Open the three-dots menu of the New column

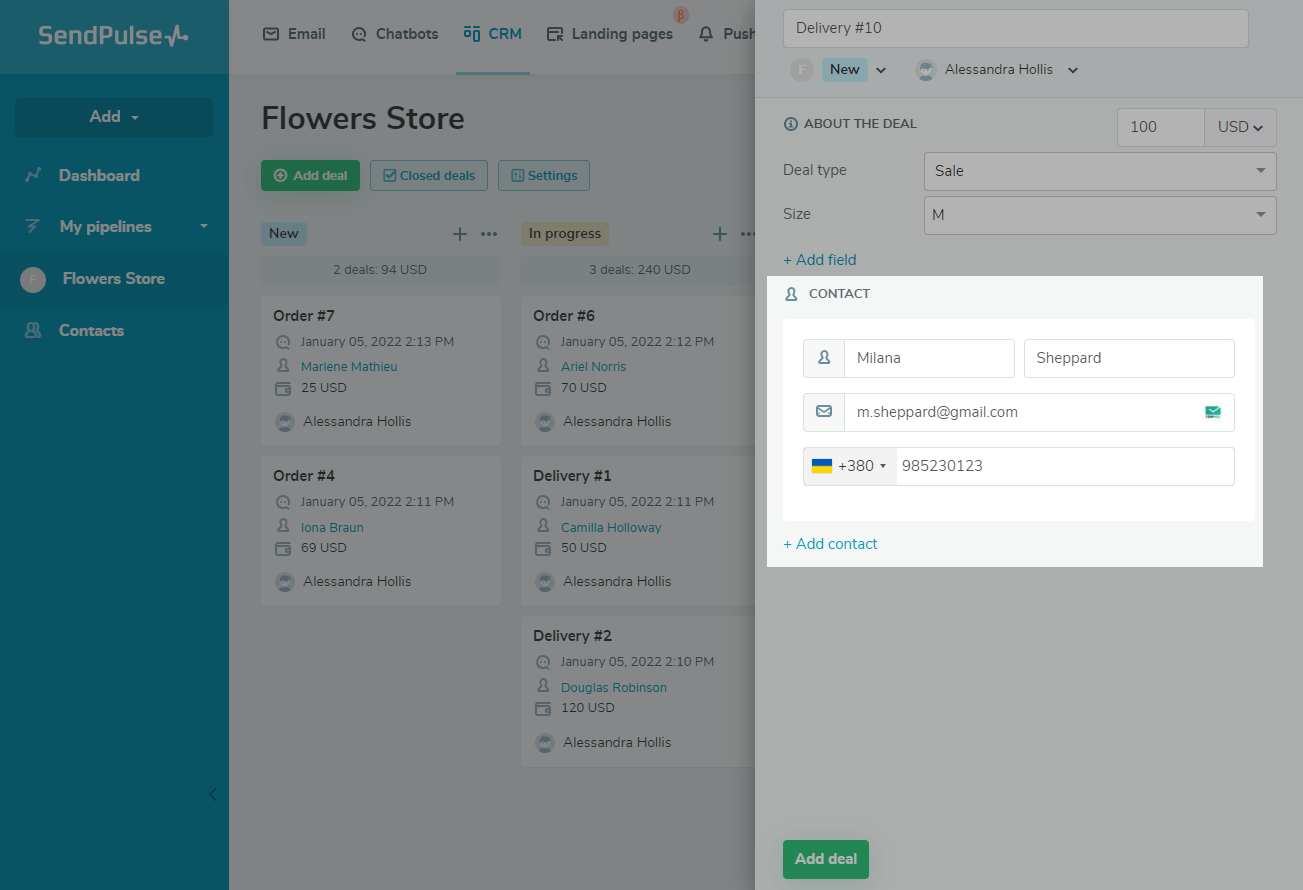[489, 234]
